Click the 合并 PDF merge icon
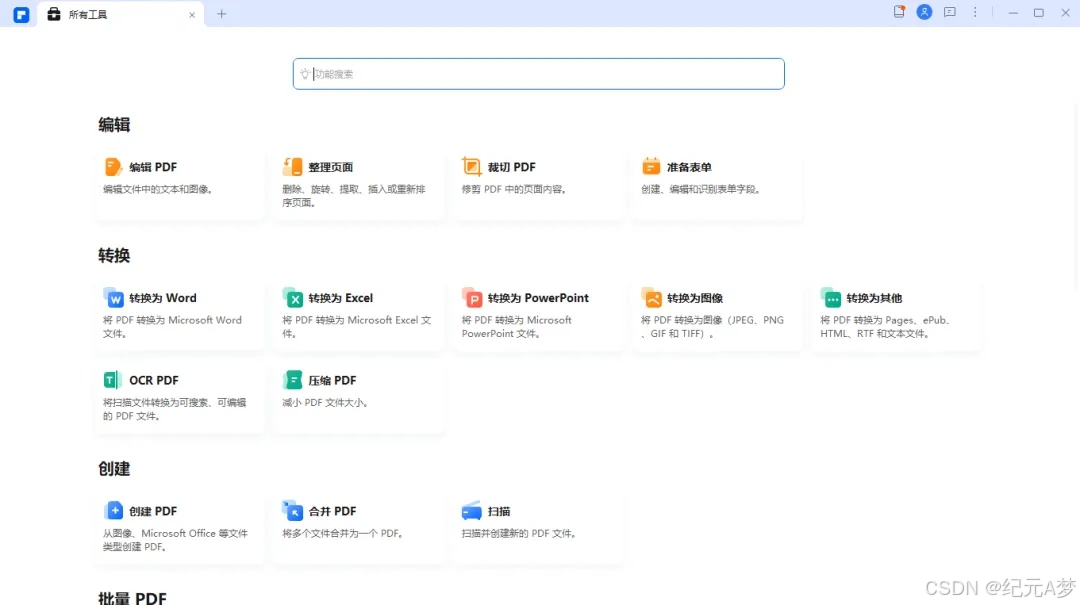Image resolution: width=1080 pixels, height=605 pixels. 293,511
